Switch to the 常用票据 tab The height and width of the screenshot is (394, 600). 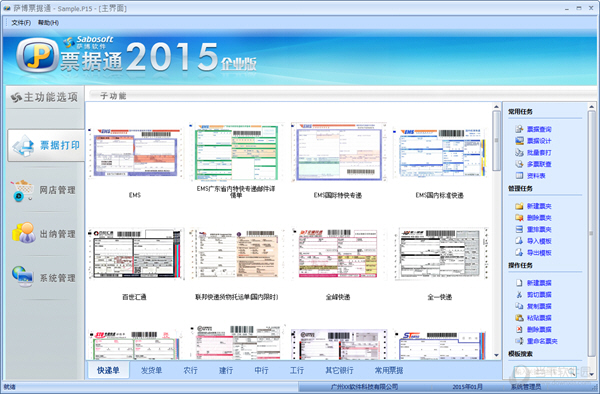click(389, 370)
